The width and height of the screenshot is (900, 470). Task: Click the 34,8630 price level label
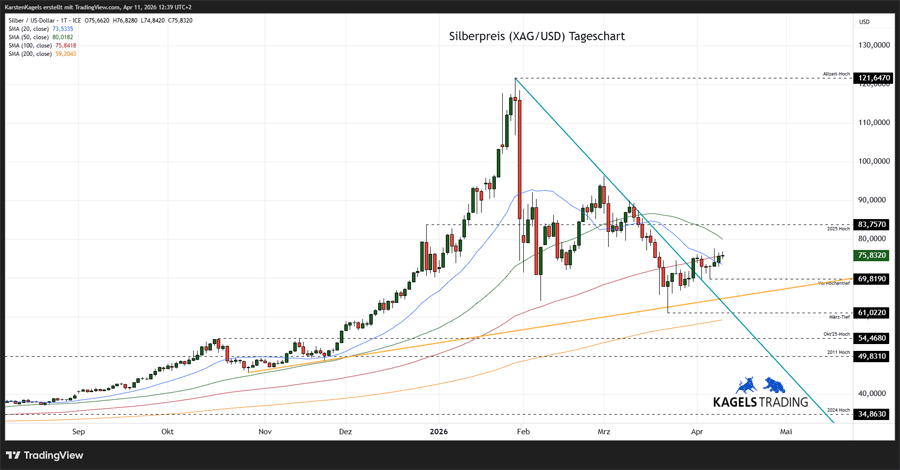pyautogui.click(x=873, y=413)
